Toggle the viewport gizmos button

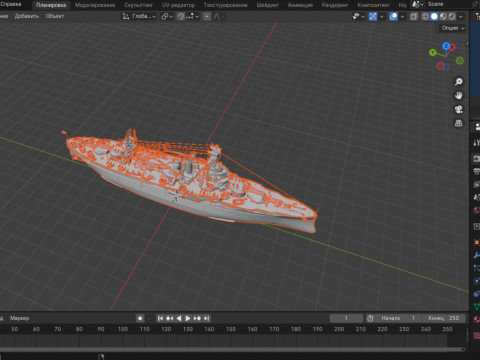(373, 16)
